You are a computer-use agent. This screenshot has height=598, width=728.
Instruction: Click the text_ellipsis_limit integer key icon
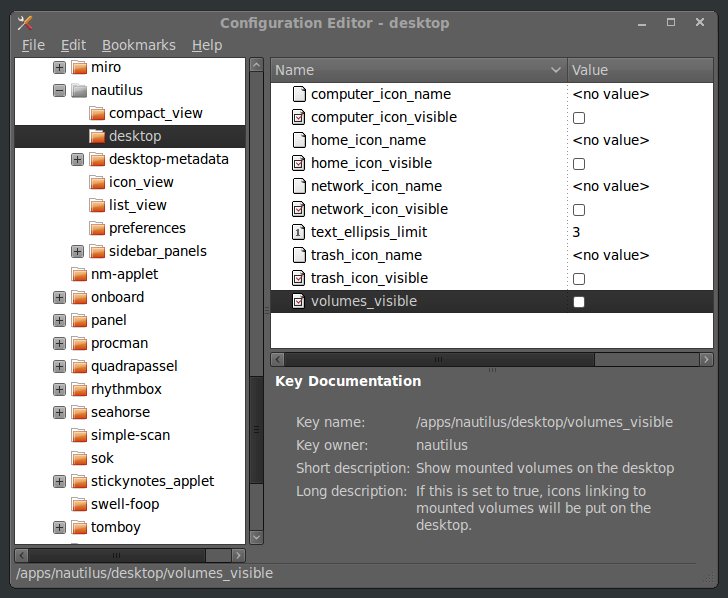(298, 232)
